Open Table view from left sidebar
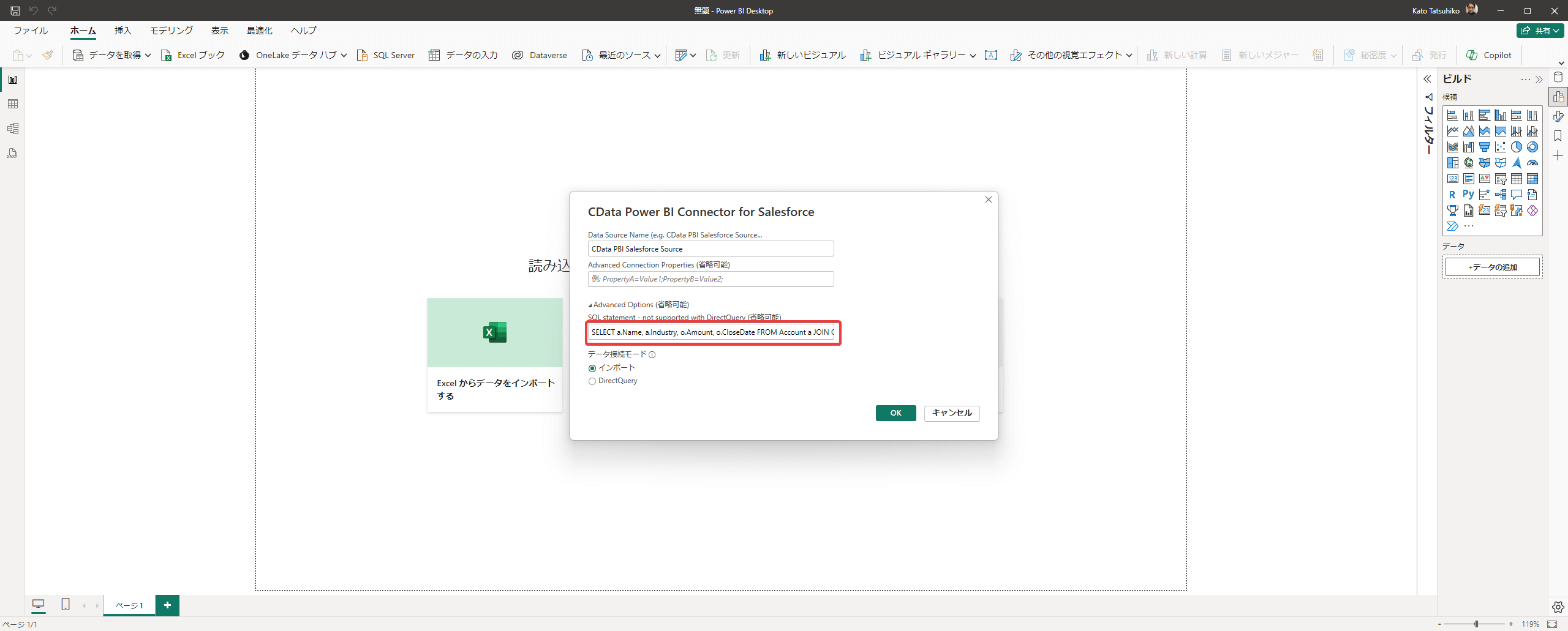This screenshot has height=631, width=1568. pyautogui.click(x=12, y=104)
